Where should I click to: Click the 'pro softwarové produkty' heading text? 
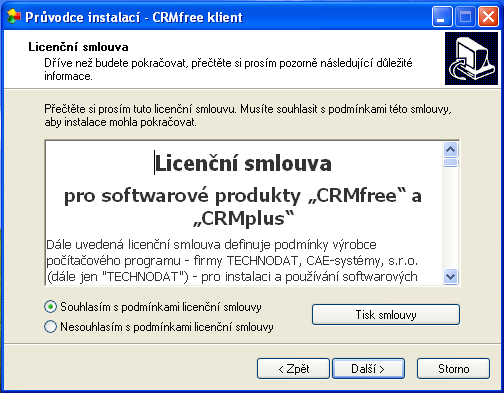coord(243,195)
